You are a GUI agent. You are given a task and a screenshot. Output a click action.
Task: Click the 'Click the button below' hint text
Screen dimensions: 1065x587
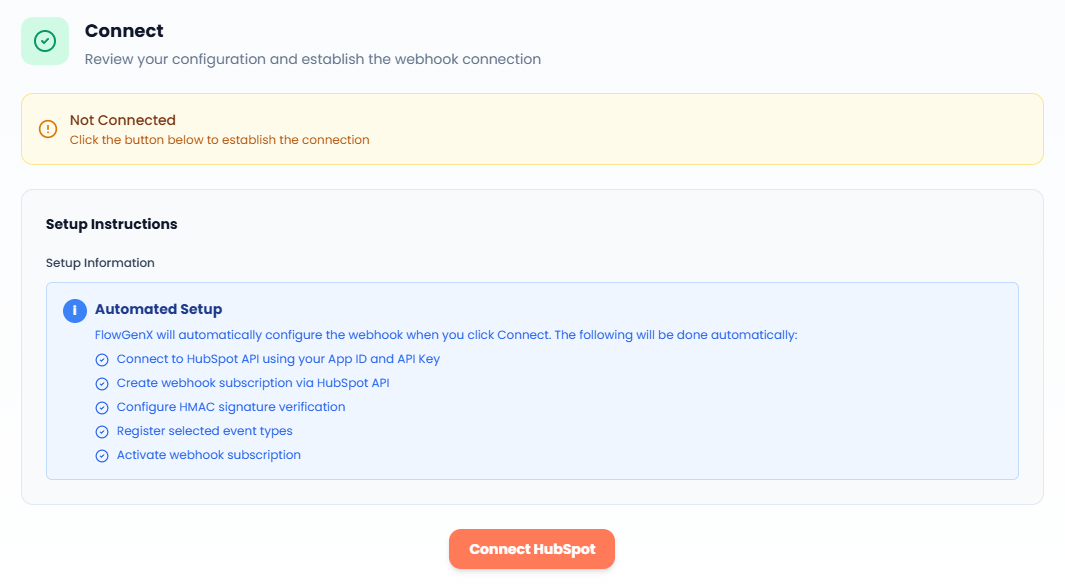pyautogui.click(x=219, y=140)
